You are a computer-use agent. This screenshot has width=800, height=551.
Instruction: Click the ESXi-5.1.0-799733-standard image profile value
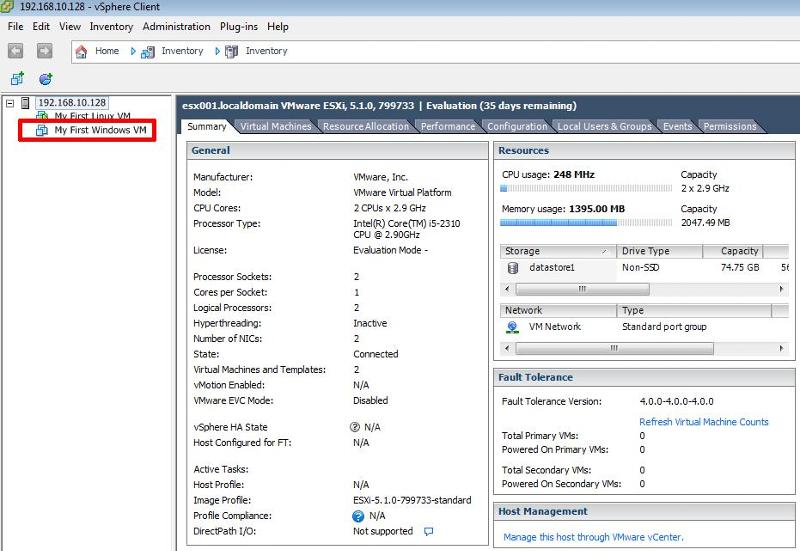click(412, 500)
